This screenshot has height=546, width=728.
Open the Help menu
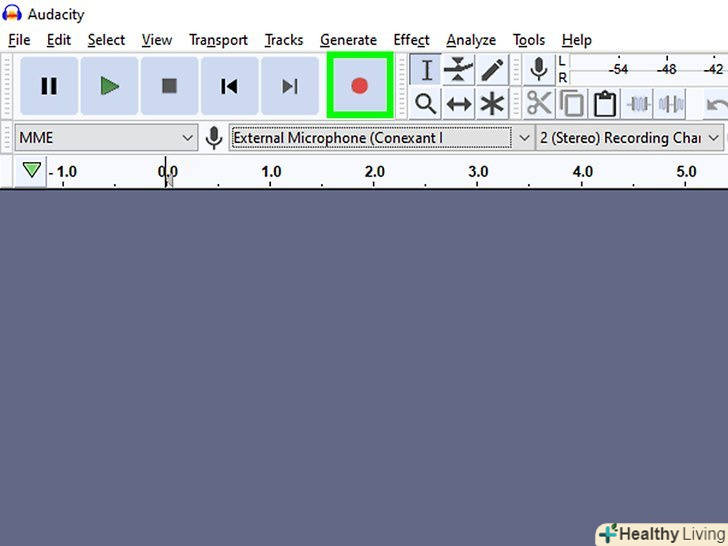577,40
